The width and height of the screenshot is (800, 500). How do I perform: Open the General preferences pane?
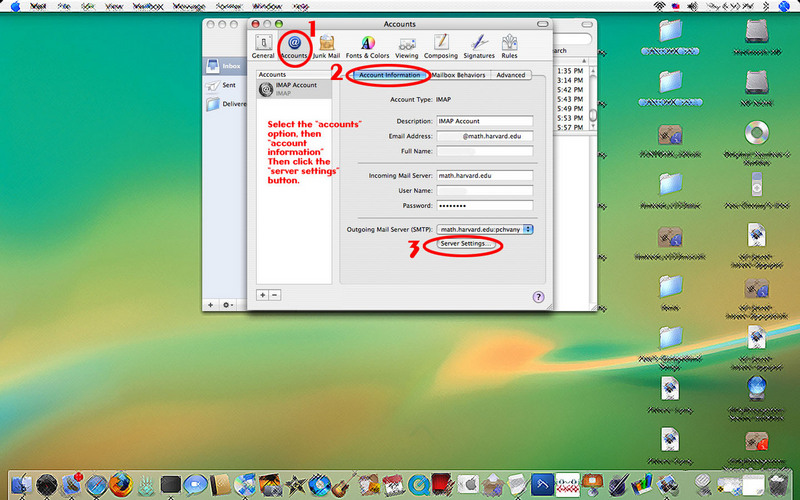pos(263,46)
